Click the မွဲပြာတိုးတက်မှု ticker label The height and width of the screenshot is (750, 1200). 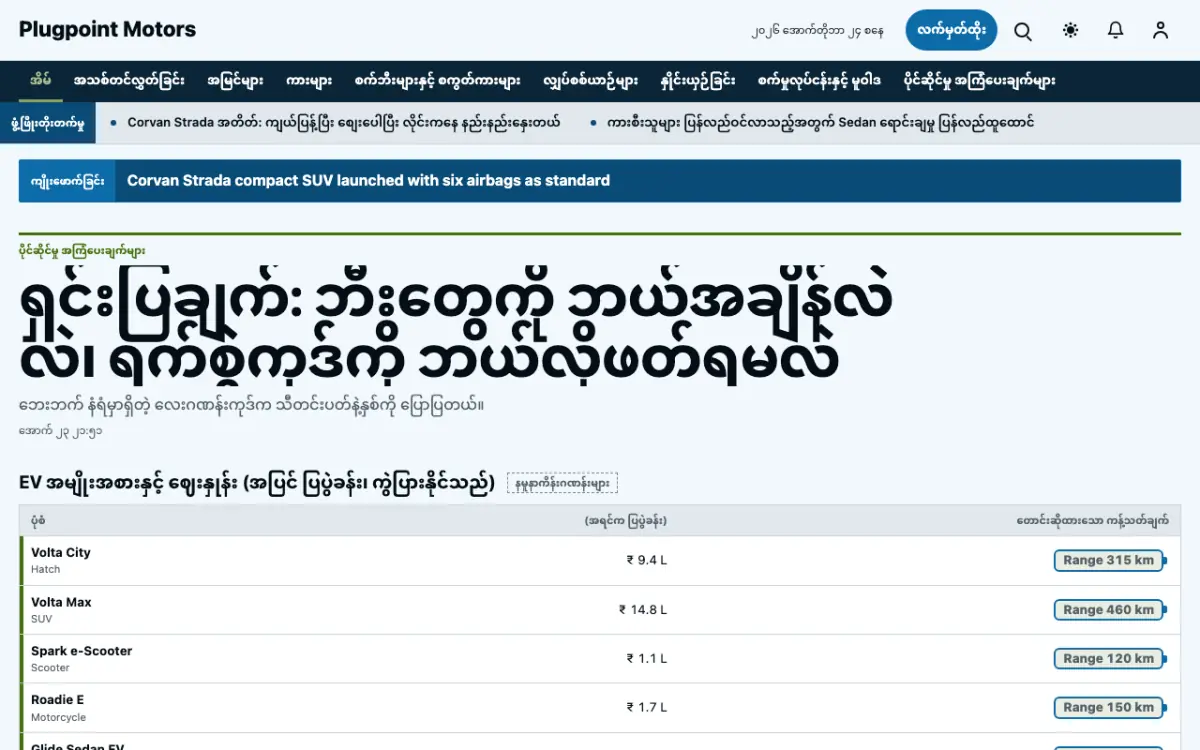(x=47, y=123)
